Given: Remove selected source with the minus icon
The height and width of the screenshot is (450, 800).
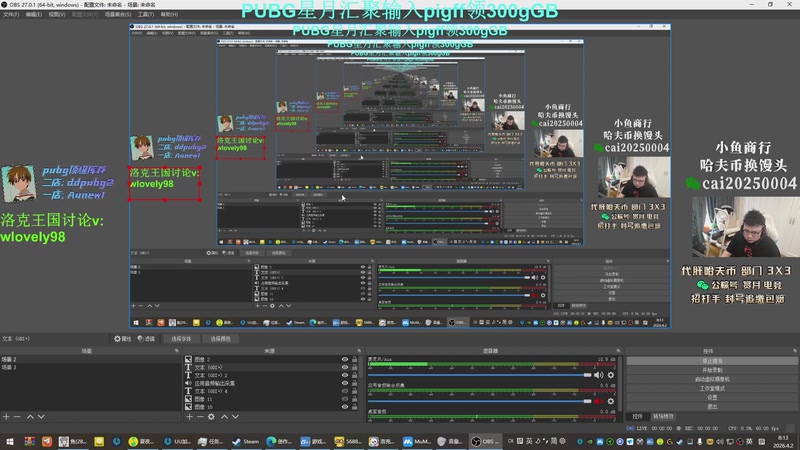Looking at the screenshot, I should 200,417.
